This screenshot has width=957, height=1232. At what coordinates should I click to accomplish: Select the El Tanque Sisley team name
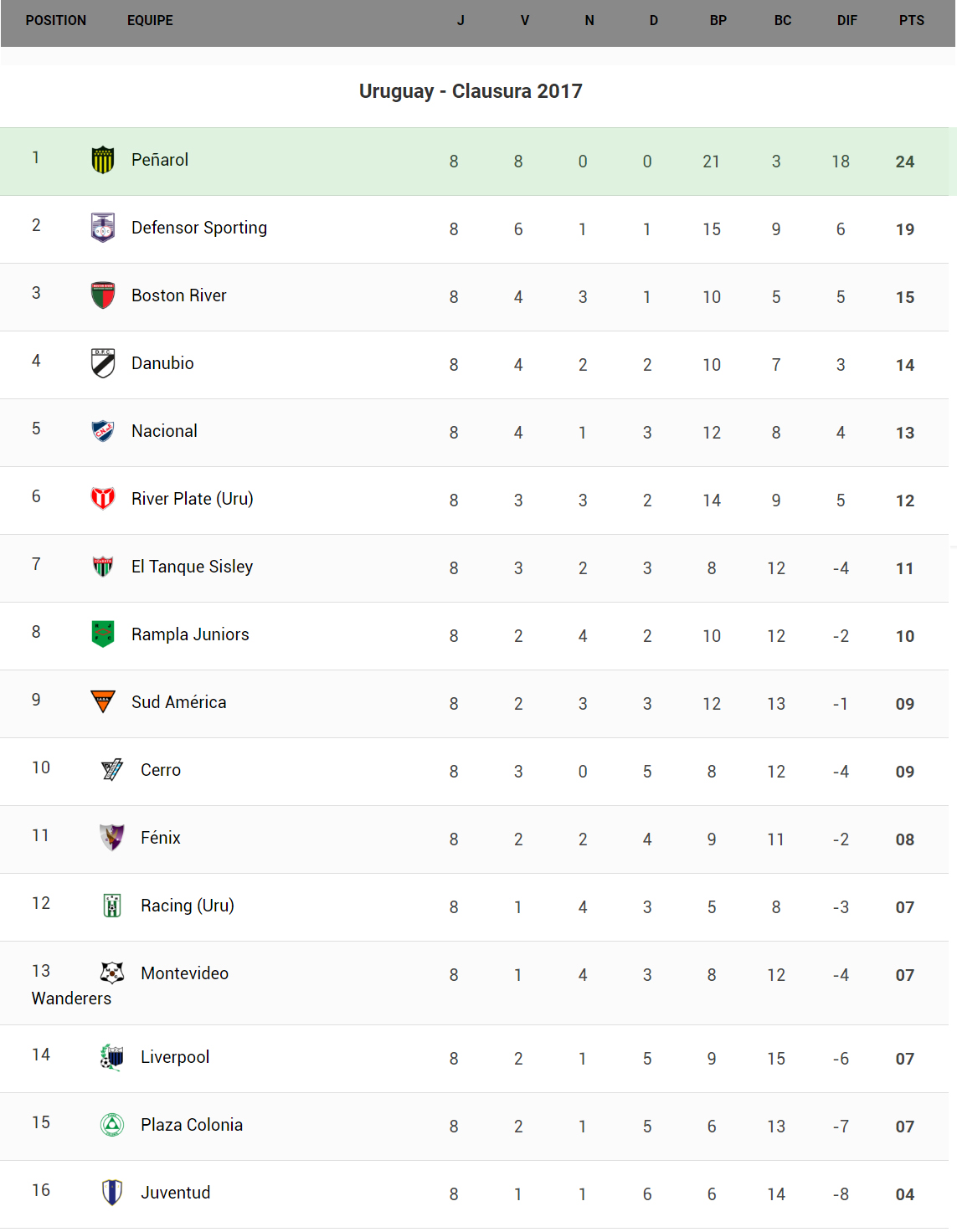click(192, 567)
